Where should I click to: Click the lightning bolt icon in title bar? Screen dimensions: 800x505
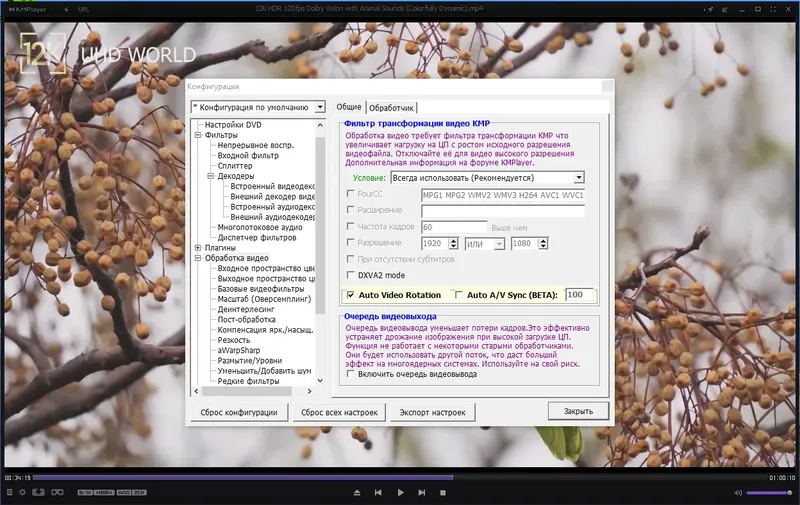tap(66, 9)
